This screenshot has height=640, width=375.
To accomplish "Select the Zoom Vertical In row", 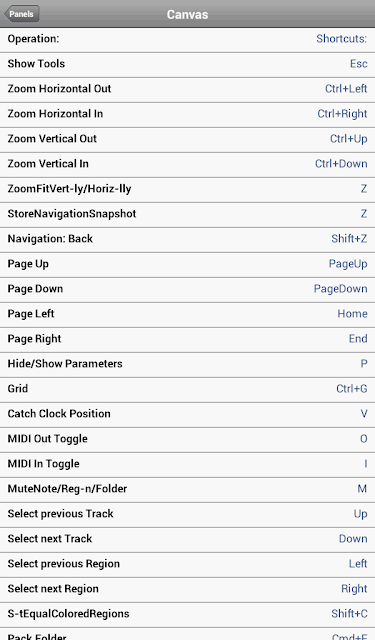I will (187, 165).
